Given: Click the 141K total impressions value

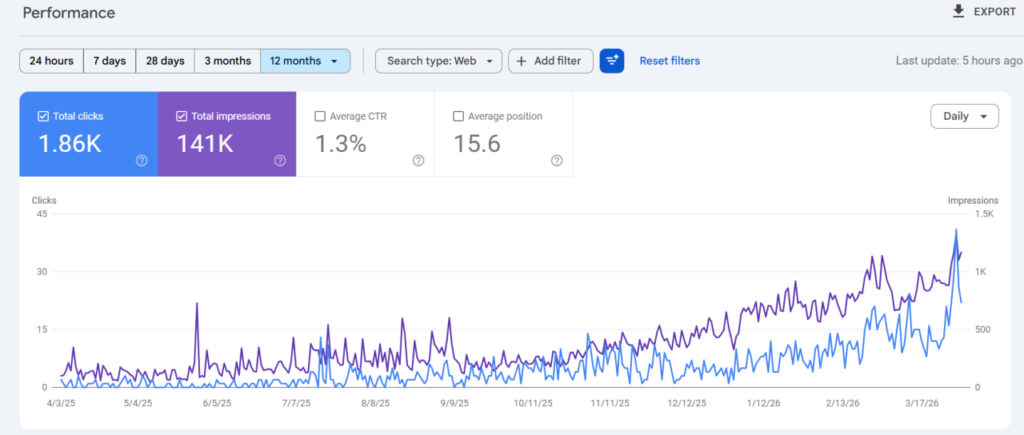Looking at the screenshot, I should pos(205,144).
